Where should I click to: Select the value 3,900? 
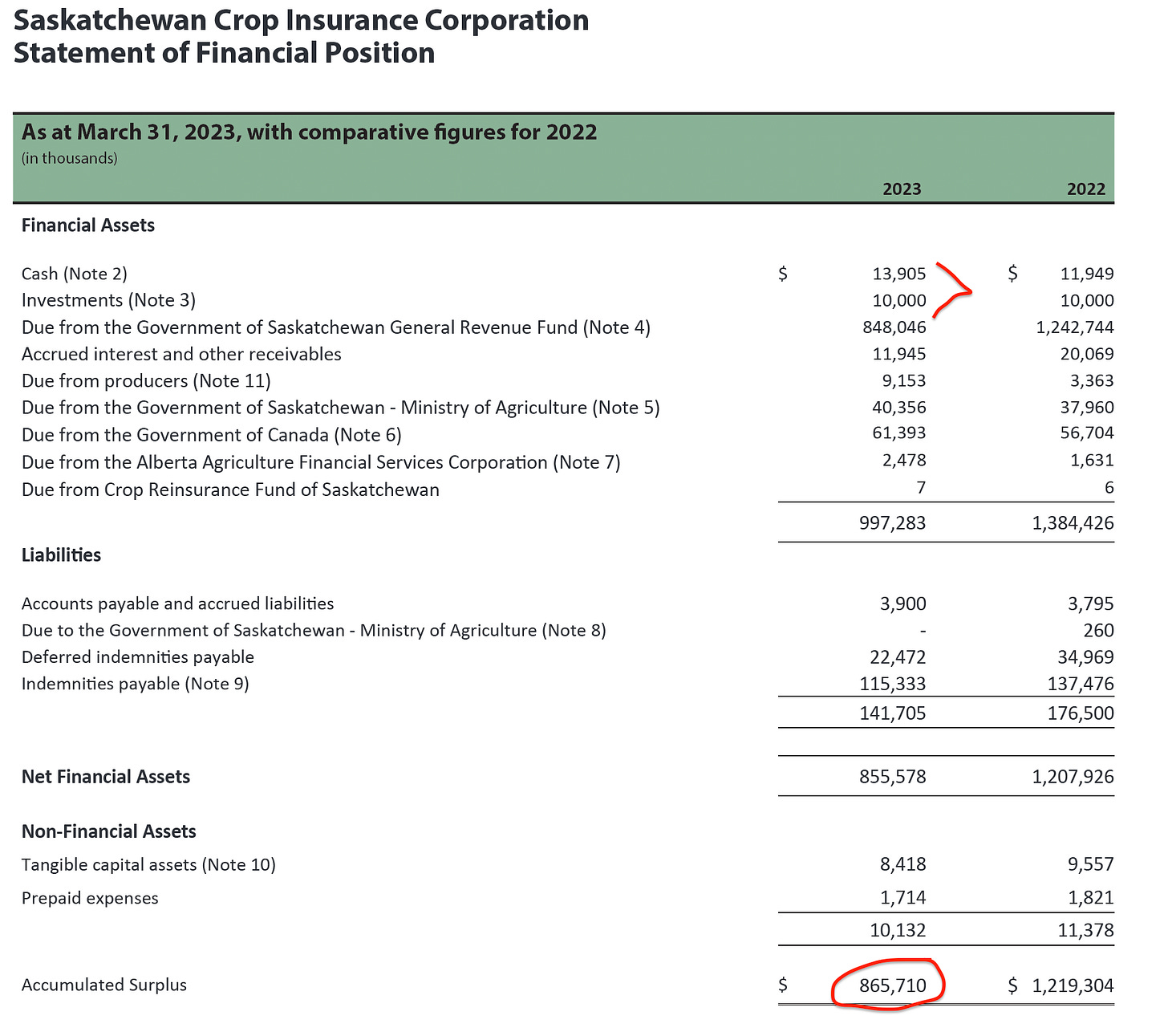tap(903, 603)
